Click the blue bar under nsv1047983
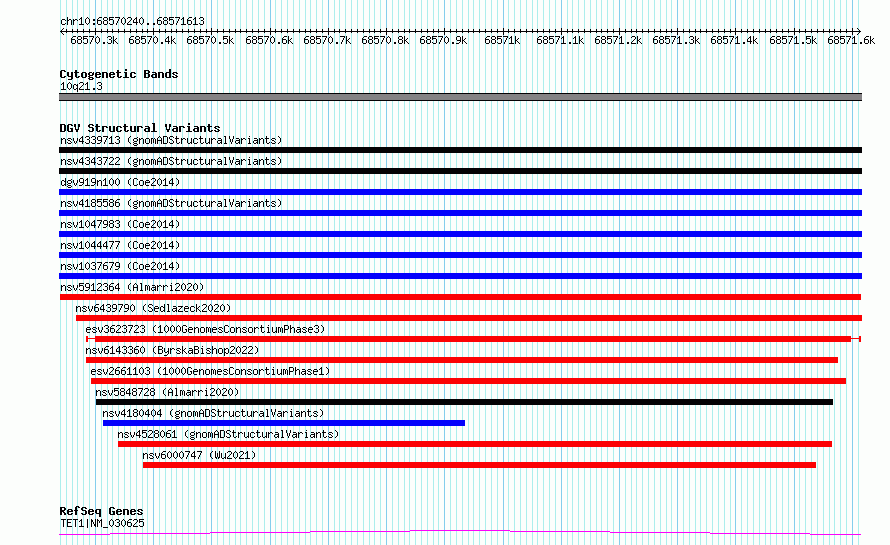 [460, 234]
